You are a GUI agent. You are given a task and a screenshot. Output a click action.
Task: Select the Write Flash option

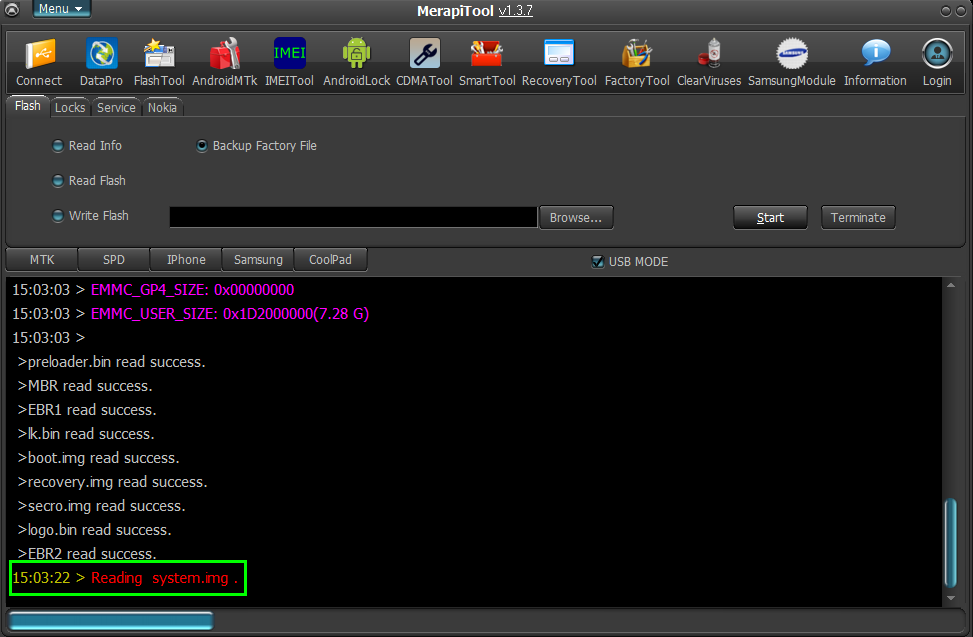[91, 216]
